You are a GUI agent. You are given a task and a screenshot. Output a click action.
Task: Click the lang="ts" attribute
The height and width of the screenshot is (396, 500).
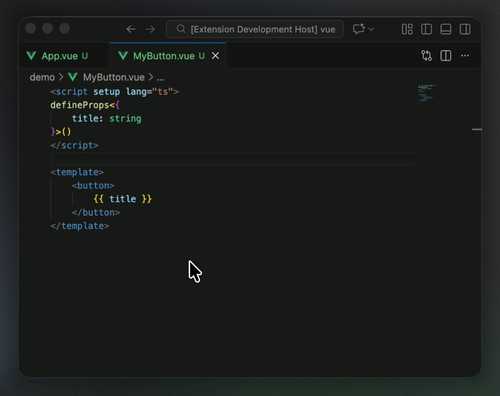point(149,92)
